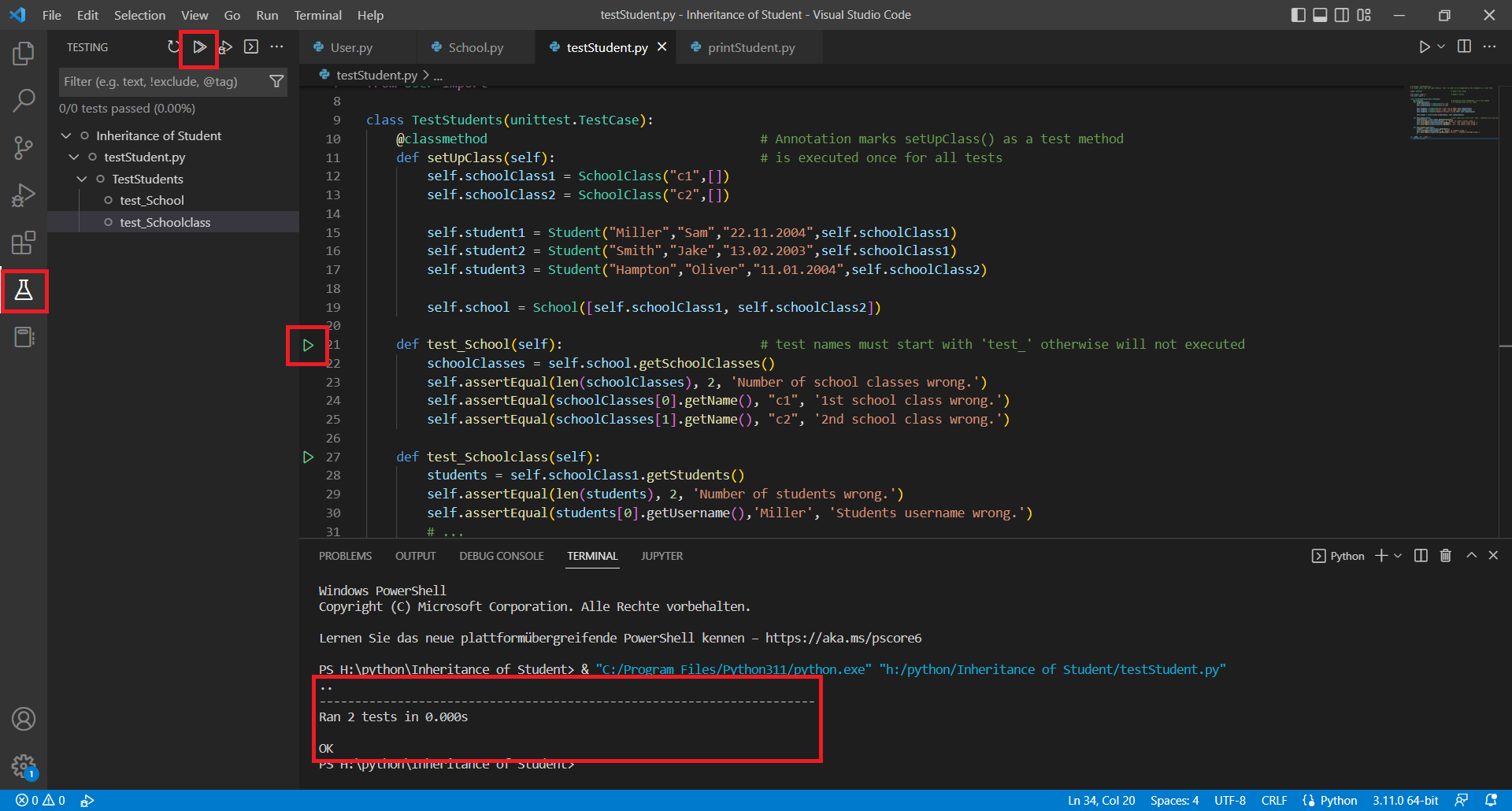Collapse Inheritance of Student tree node

[x=66, y=136]
